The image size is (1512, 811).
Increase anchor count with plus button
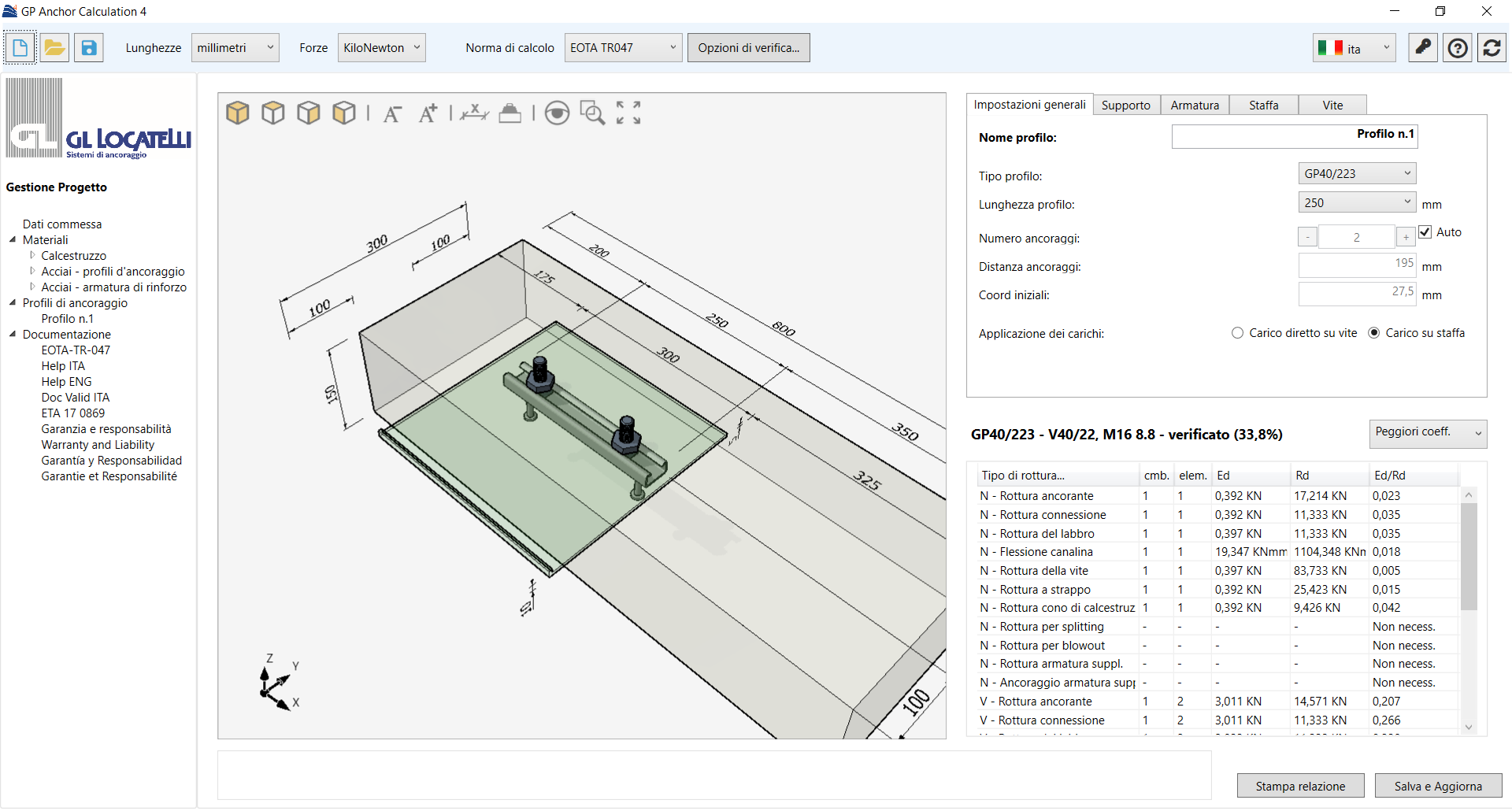(1406, 237)
